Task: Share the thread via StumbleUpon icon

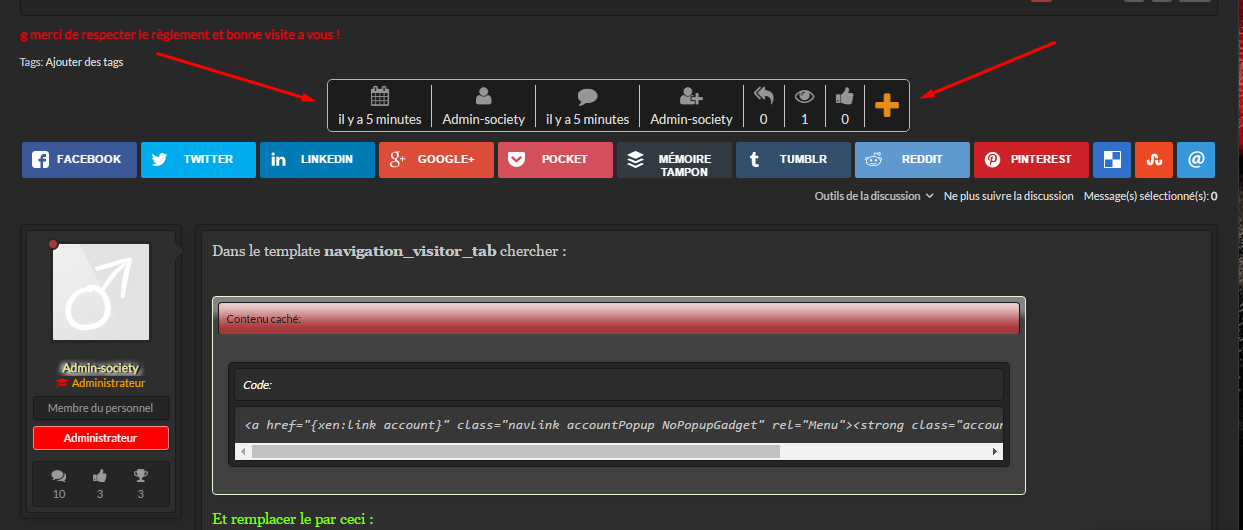Action: (1153, 160)
